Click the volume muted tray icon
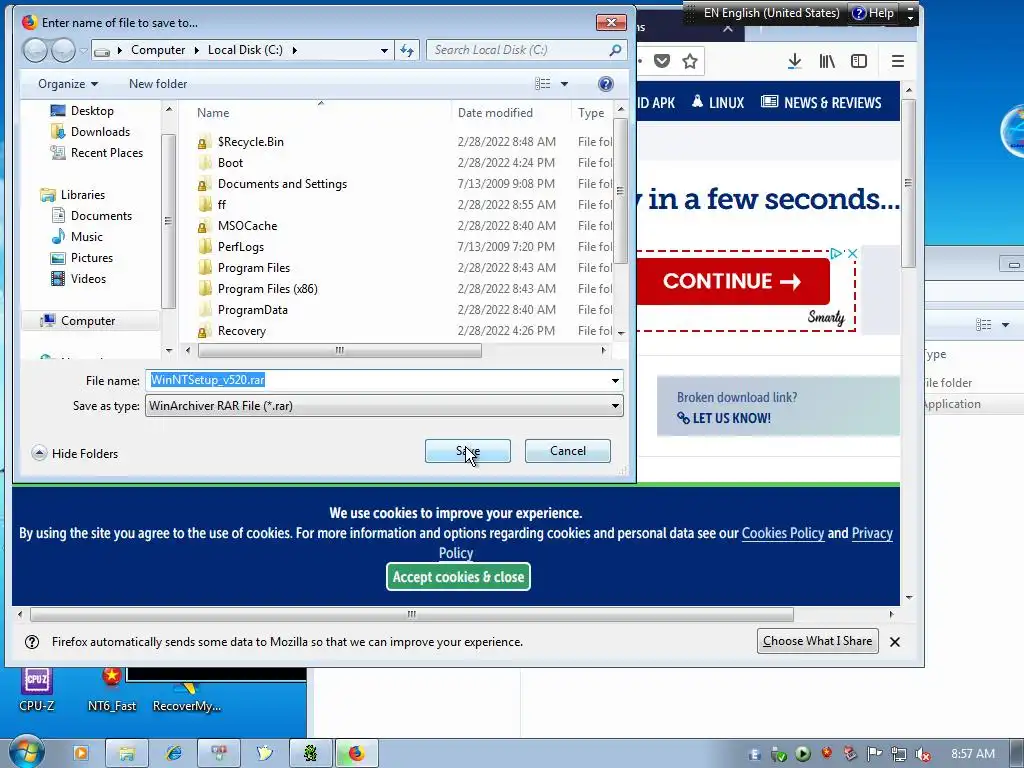This screenshot has width=1024, height=768. [x=923, y=754]
